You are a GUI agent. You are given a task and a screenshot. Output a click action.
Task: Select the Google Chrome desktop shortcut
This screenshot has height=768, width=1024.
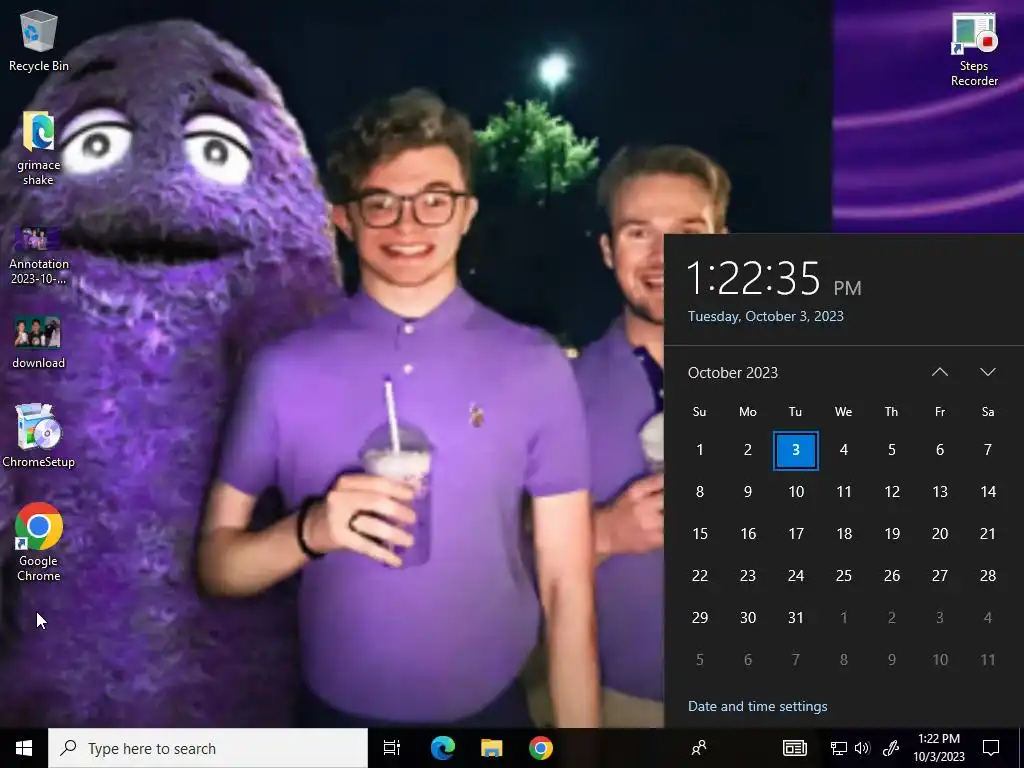pos(39,542)
